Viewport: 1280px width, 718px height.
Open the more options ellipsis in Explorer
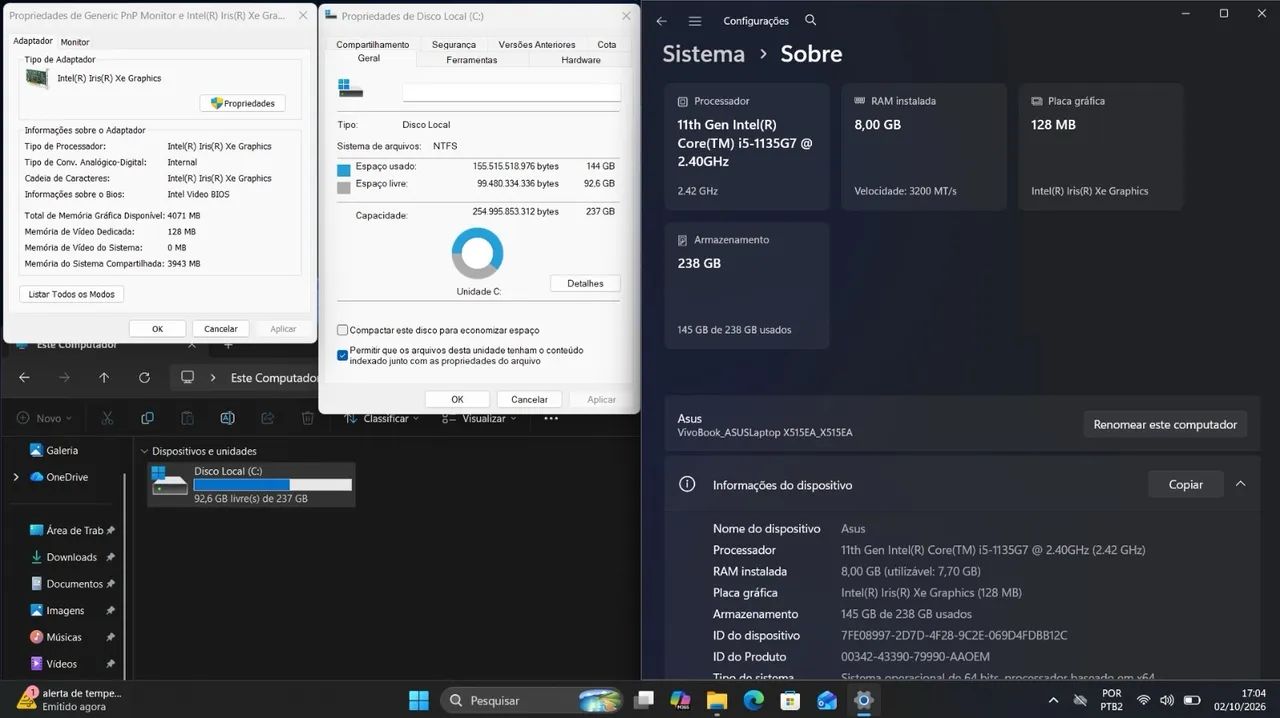click(x=551, y=418)
